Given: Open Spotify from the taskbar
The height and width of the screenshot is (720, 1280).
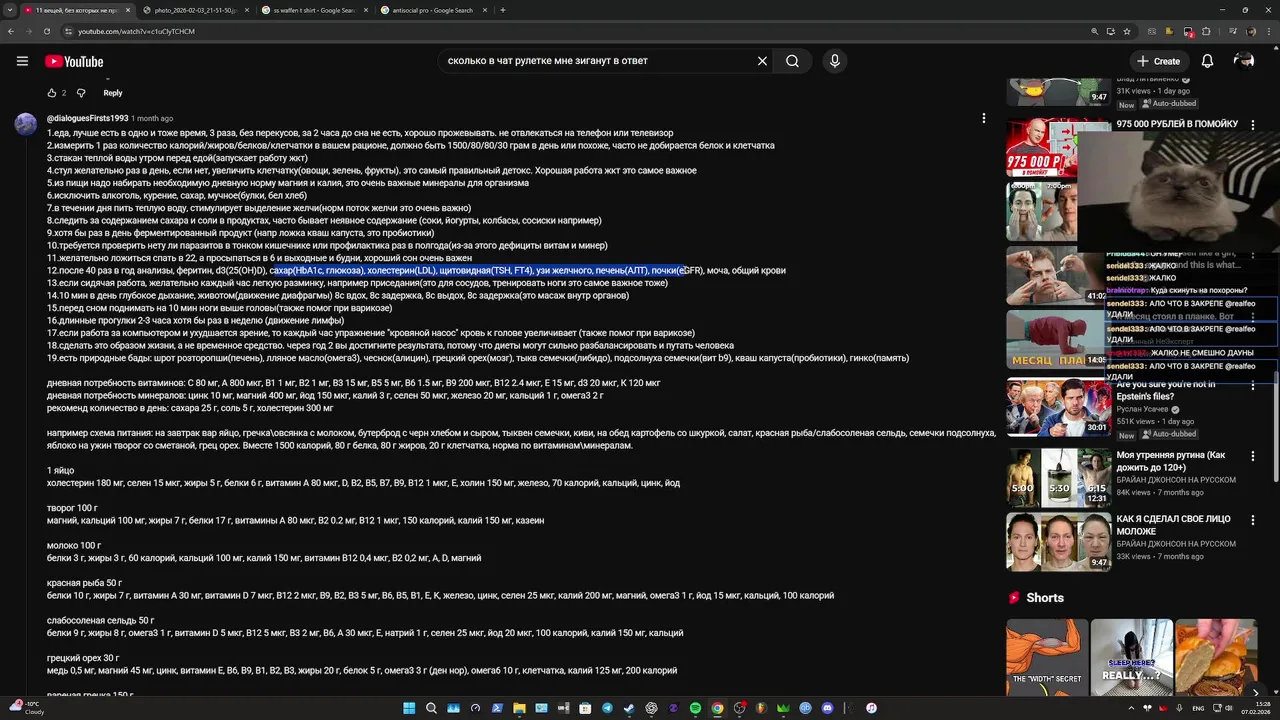Looking at the screenshot, I should point(695,708).
